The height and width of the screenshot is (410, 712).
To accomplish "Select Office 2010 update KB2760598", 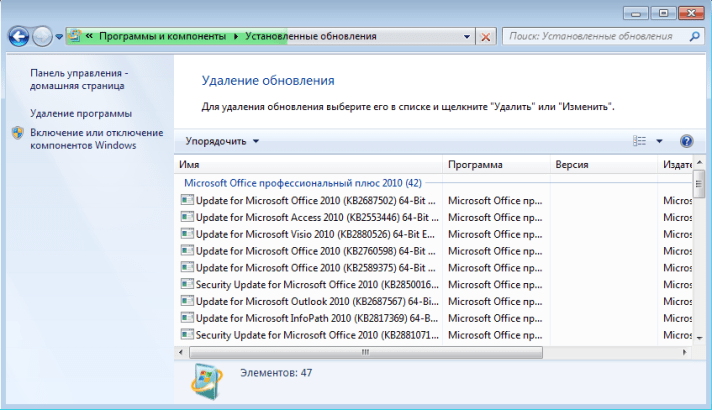I will 316,251.
